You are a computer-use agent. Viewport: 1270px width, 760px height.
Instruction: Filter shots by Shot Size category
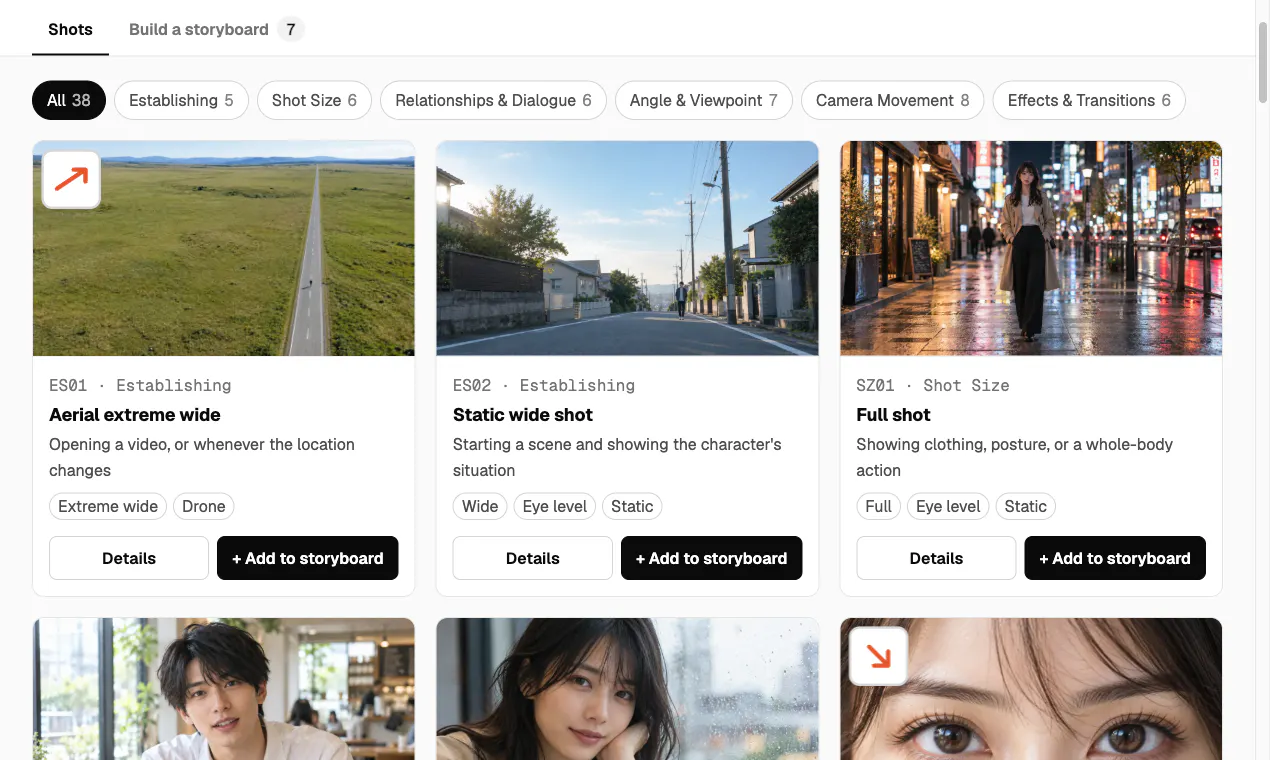pos(314,100)
